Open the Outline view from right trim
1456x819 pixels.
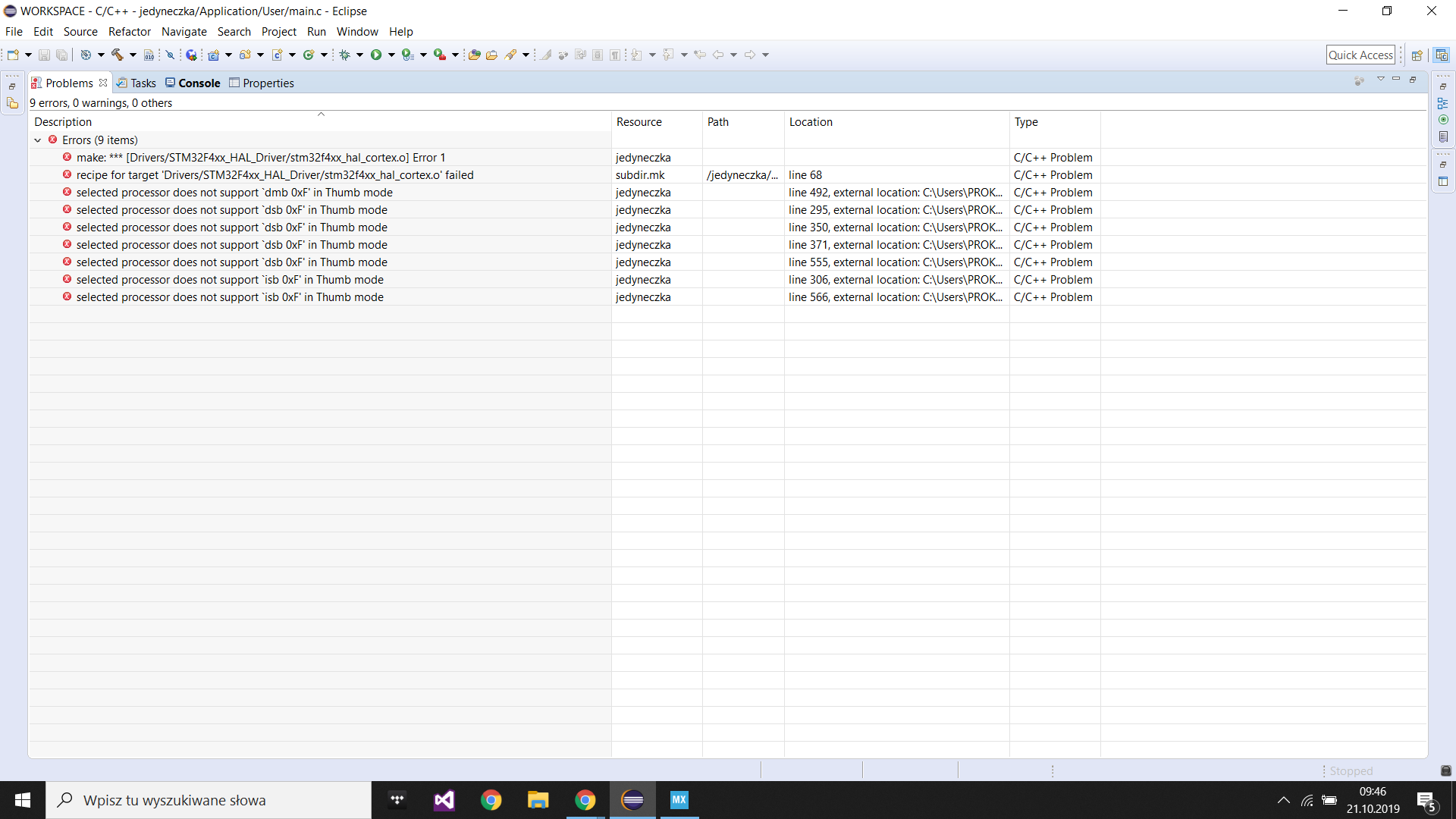1443,103
